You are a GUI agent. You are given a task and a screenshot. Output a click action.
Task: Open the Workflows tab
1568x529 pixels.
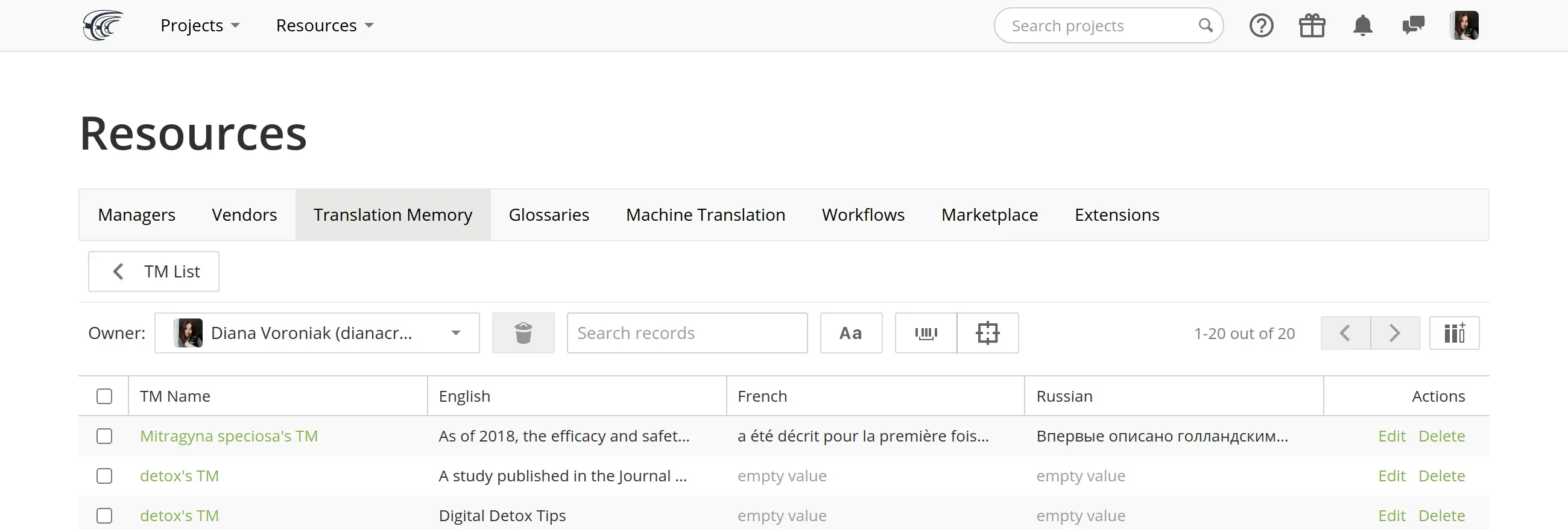(x=863, y=215)
